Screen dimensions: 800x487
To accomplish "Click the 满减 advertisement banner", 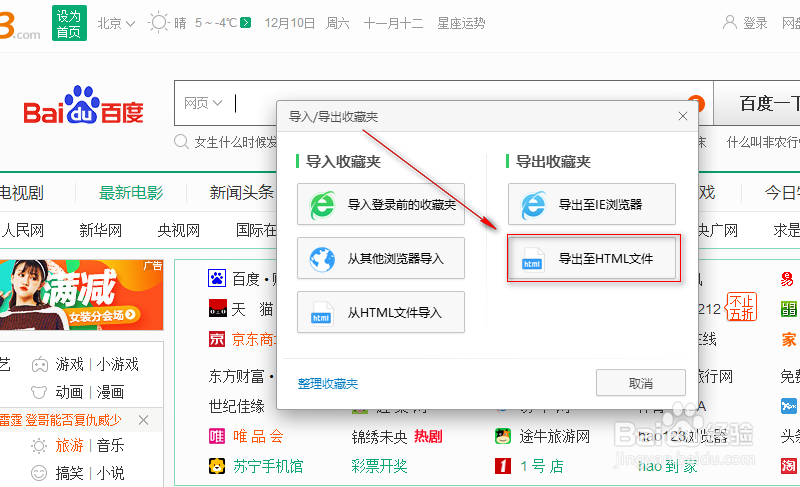I will 81,295.
